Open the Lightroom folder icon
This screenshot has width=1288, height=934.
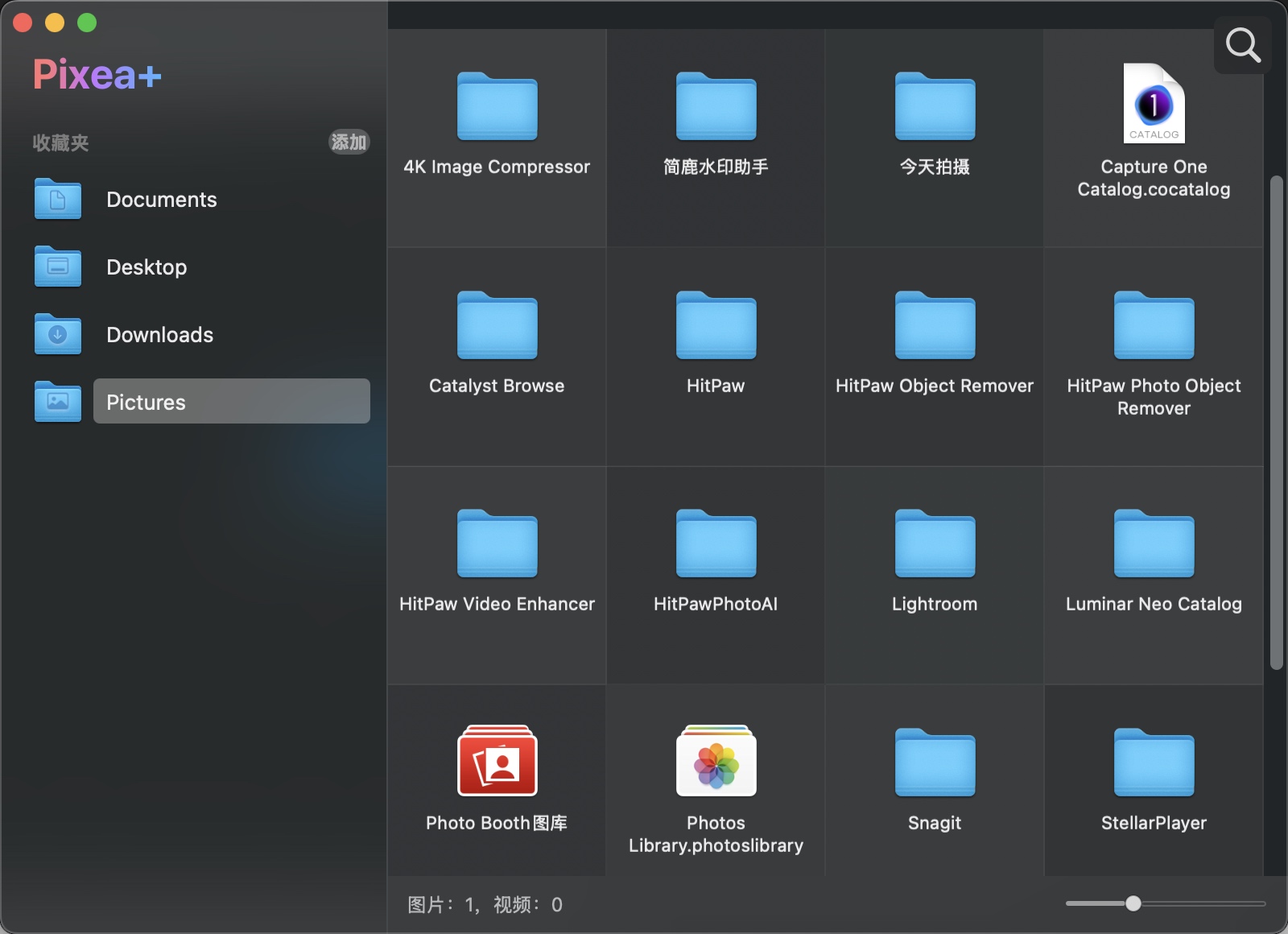click(x=935, y=543)
